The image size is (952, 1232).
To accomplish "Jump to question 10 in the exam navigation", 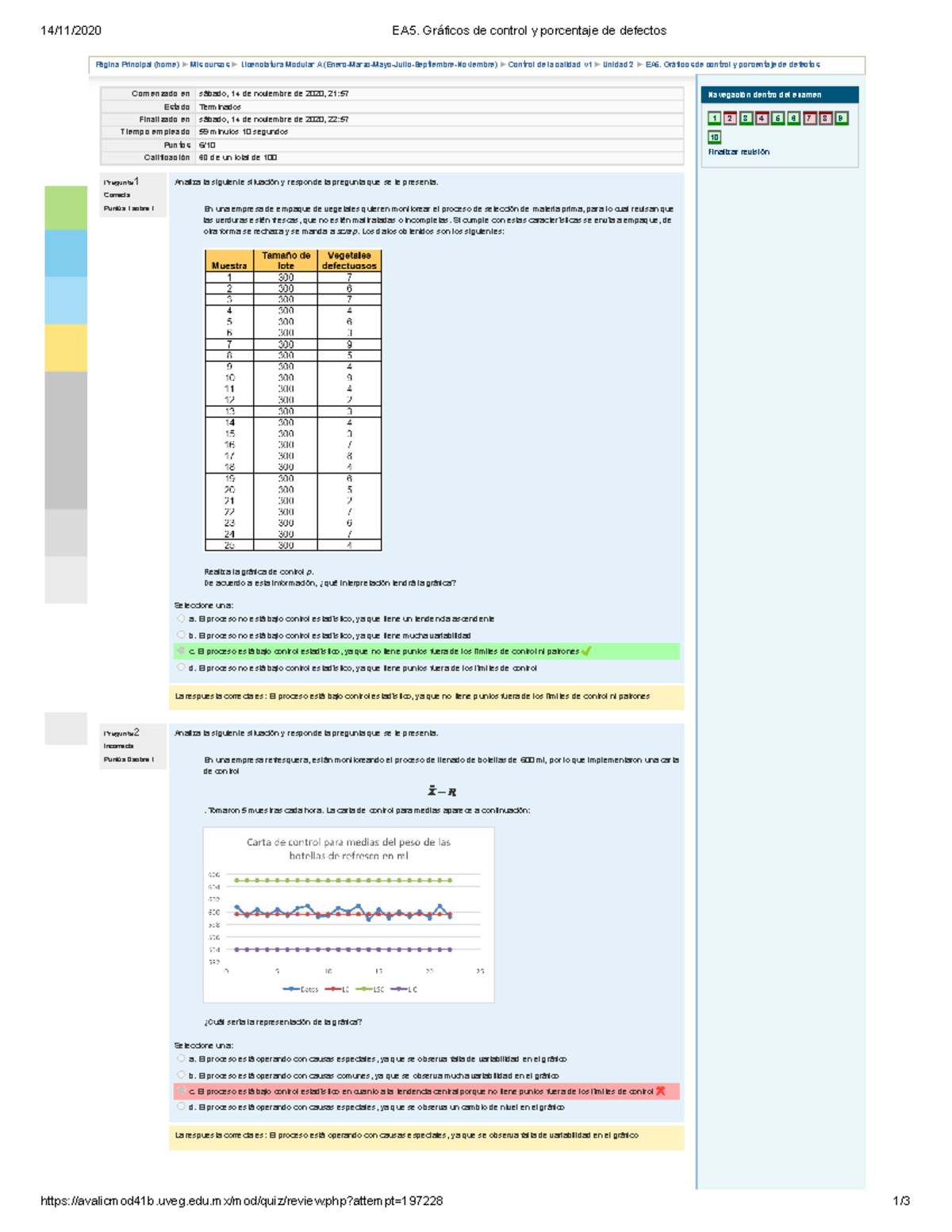I will pyautogui.click(x=715, y=138).
